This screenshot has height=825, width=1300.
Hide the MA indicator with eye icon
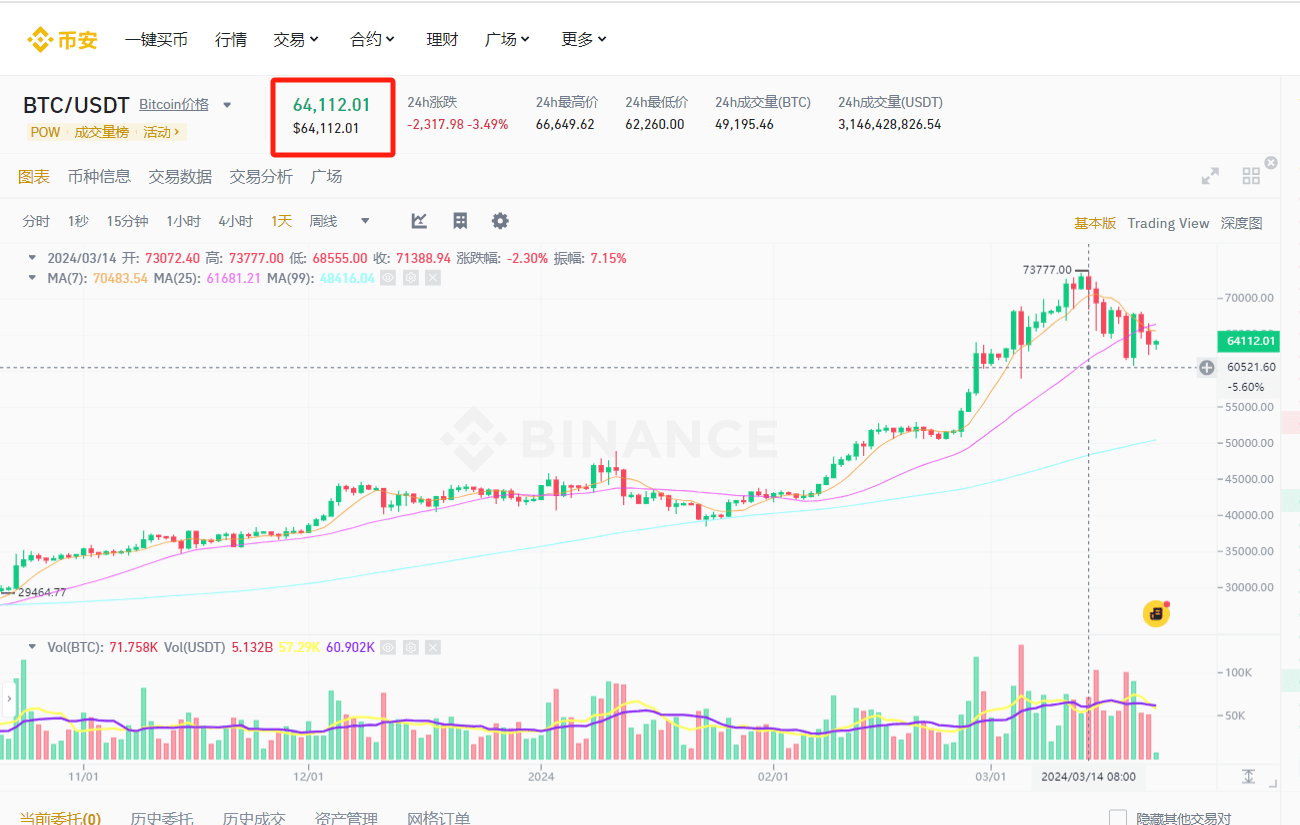pos(388,278)
